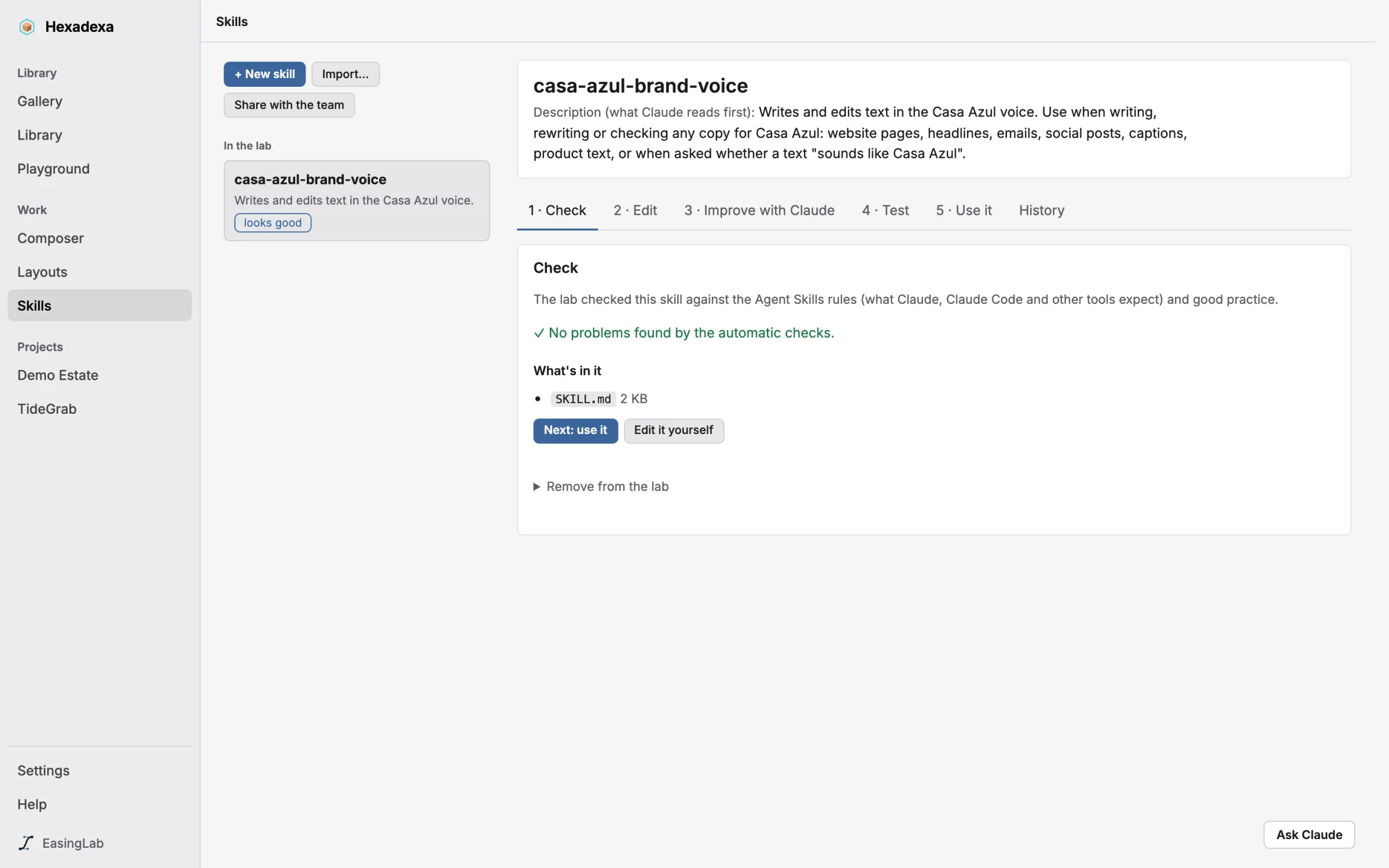The image size is (1389, 868).
Task: Click the In the lab section label
Action: [x=247, y=146]
